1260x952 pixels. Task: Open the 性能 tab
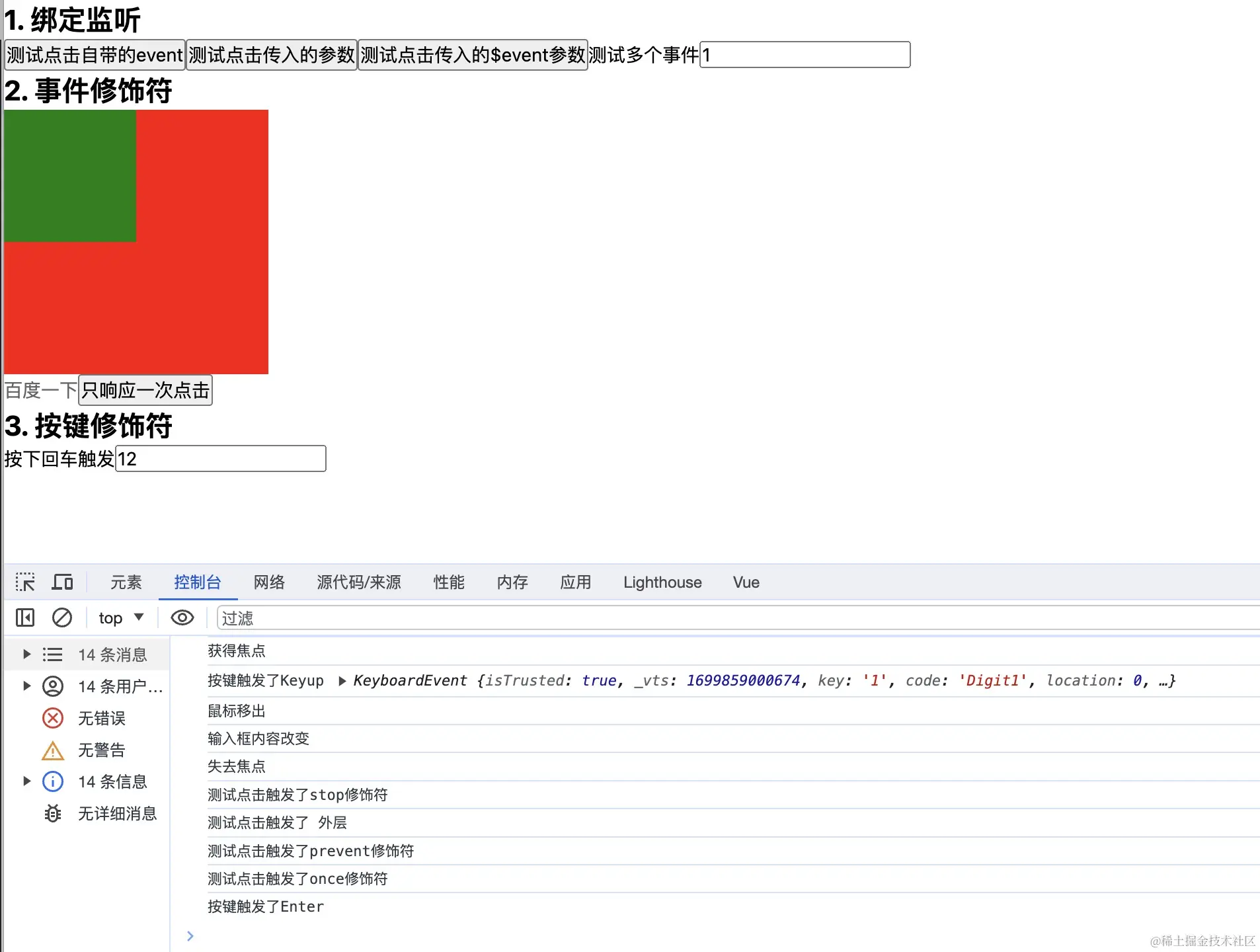tap(449, 582)
